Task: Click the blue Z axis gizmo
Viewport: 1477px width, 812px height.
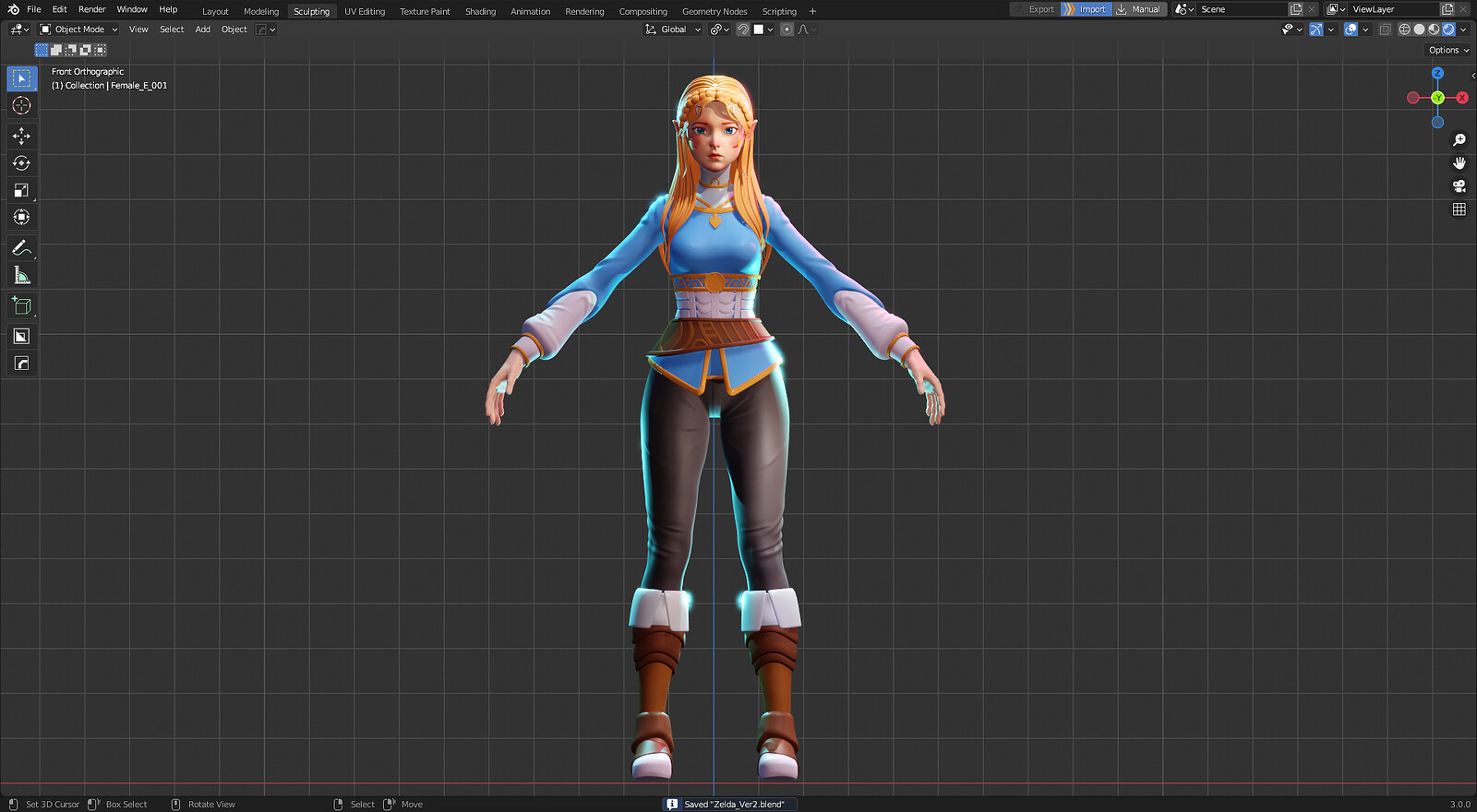Action: tap(1437, 73)
